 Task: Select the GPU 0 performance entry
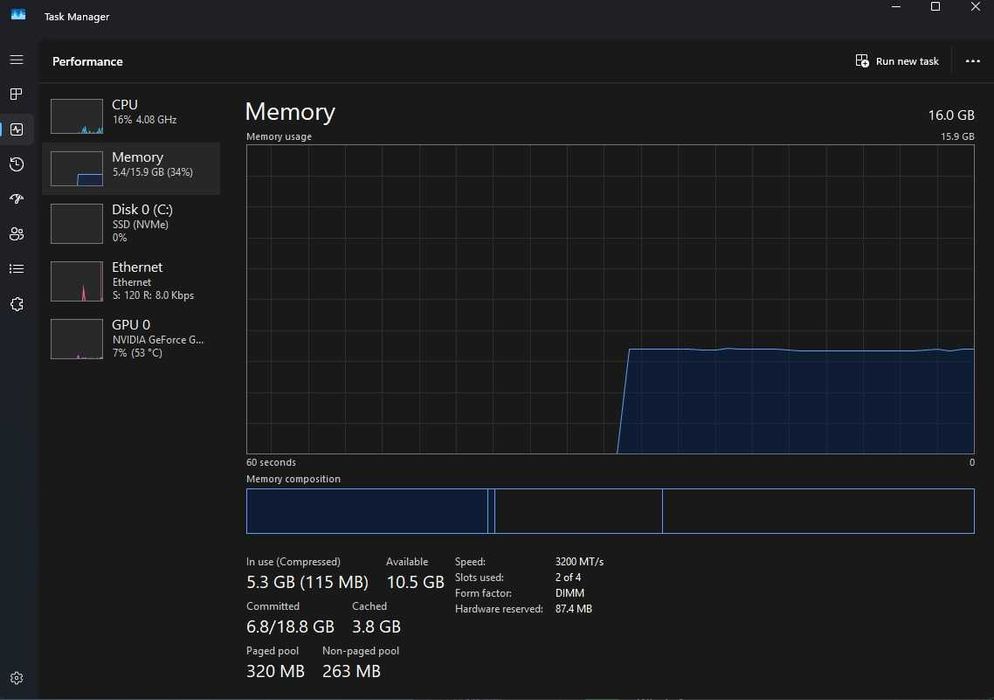pos(131,339)
